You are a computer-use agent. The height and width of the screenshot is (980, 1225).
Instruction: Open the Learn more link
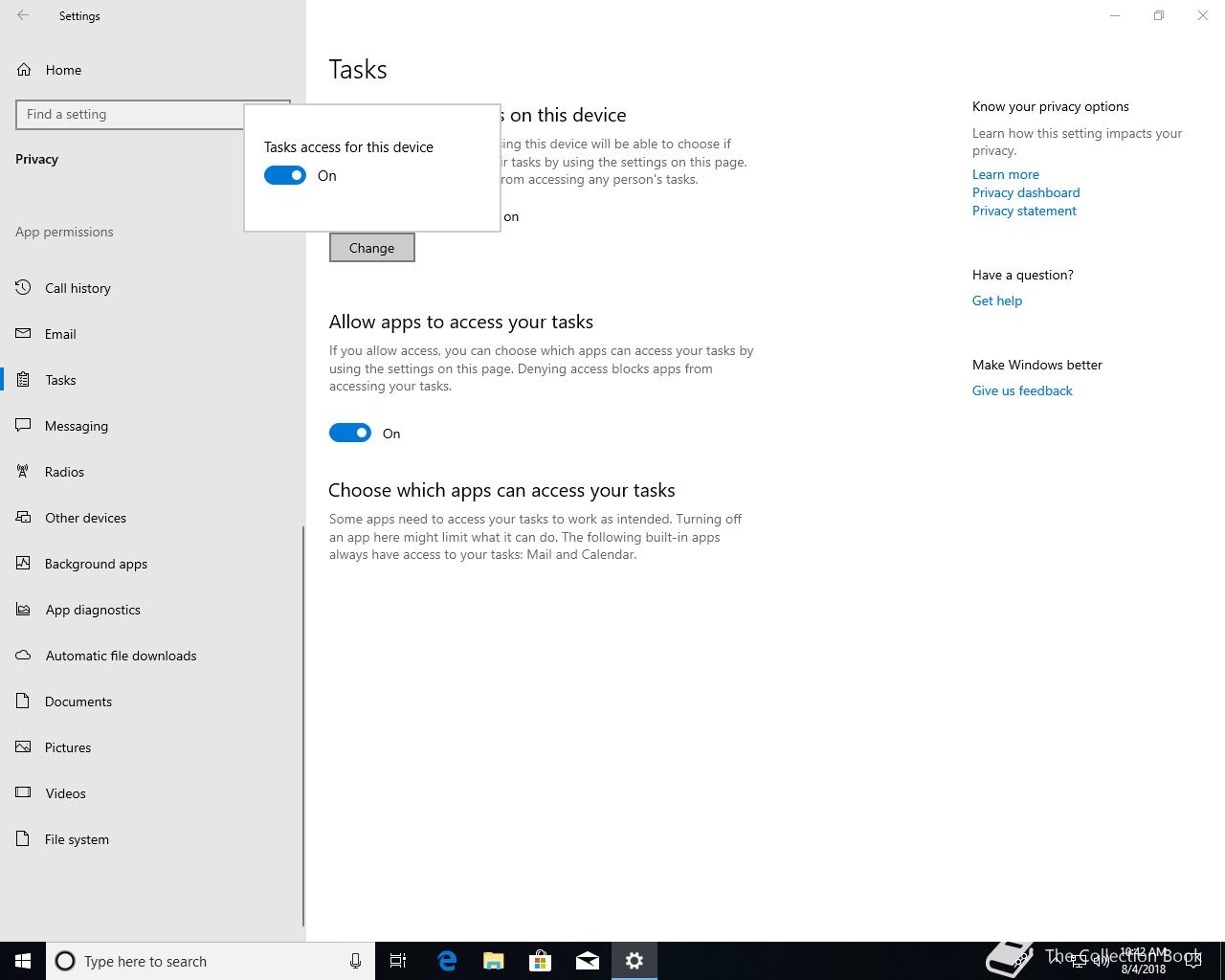(1006, 174)
